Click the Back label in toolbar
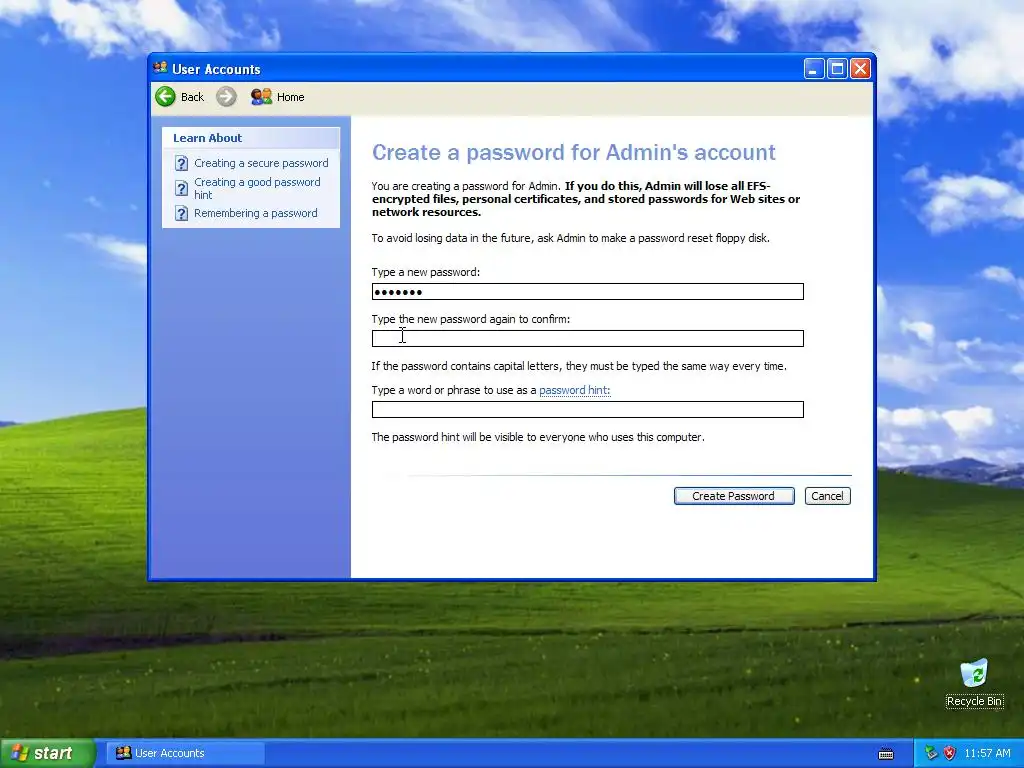The height and width of the screenshot is (768, 1024). tap(192, 97)
